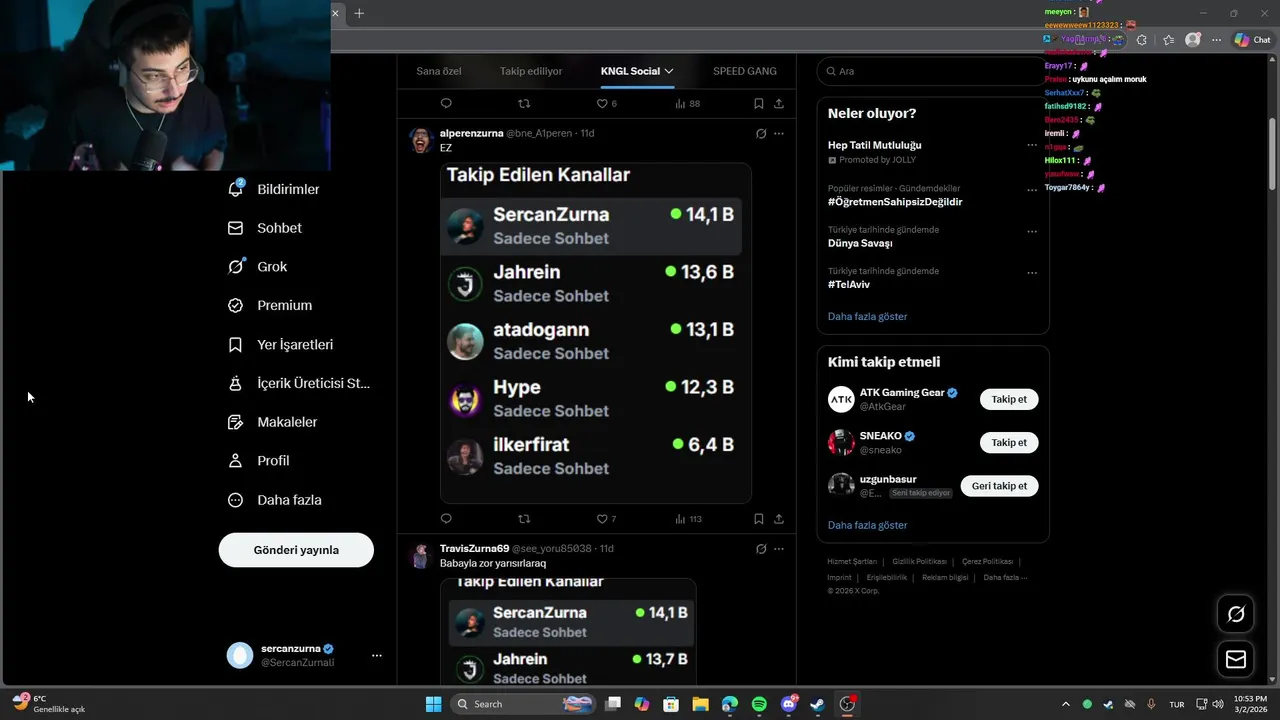This screenshot has width=1280, height=720.
Task: Click Grok icon on TravisZurna69's post
Action: pos(761,549)
